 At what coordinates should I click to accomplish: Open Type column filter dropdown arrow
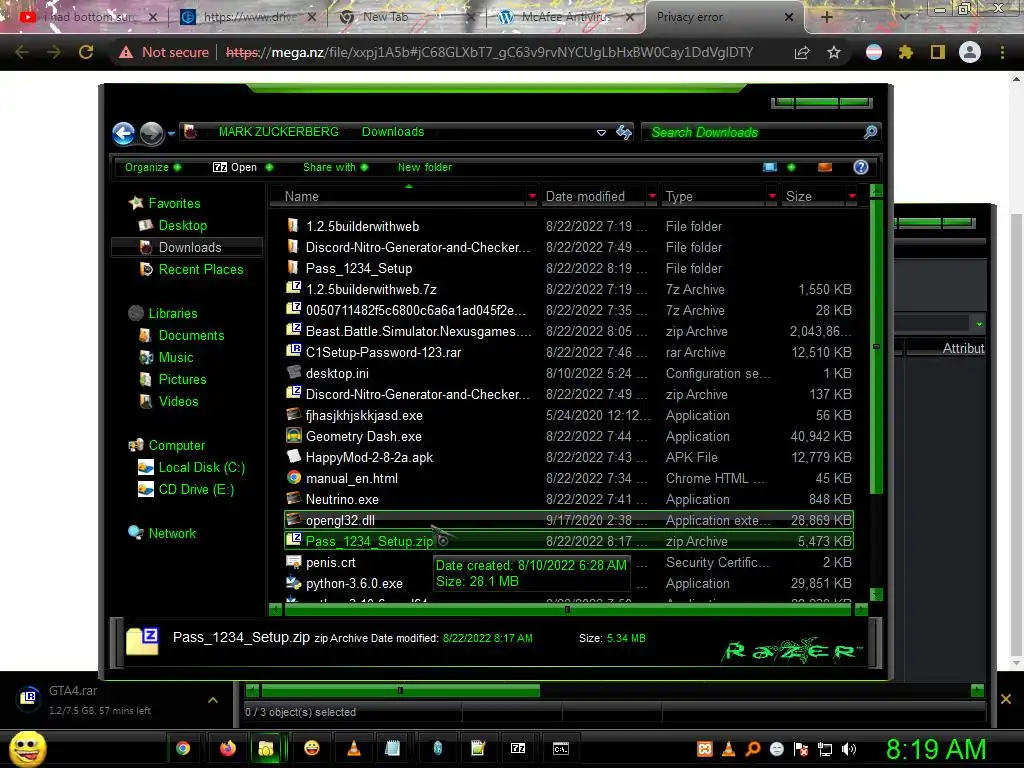tap(772, 196)
